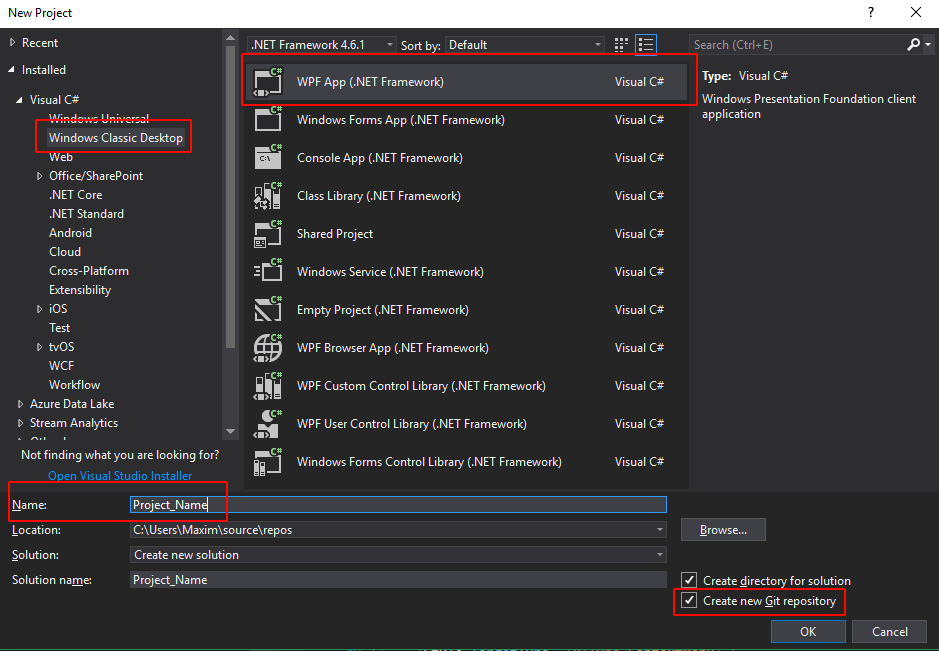Click the Shared Project template icon

[268, 234]
